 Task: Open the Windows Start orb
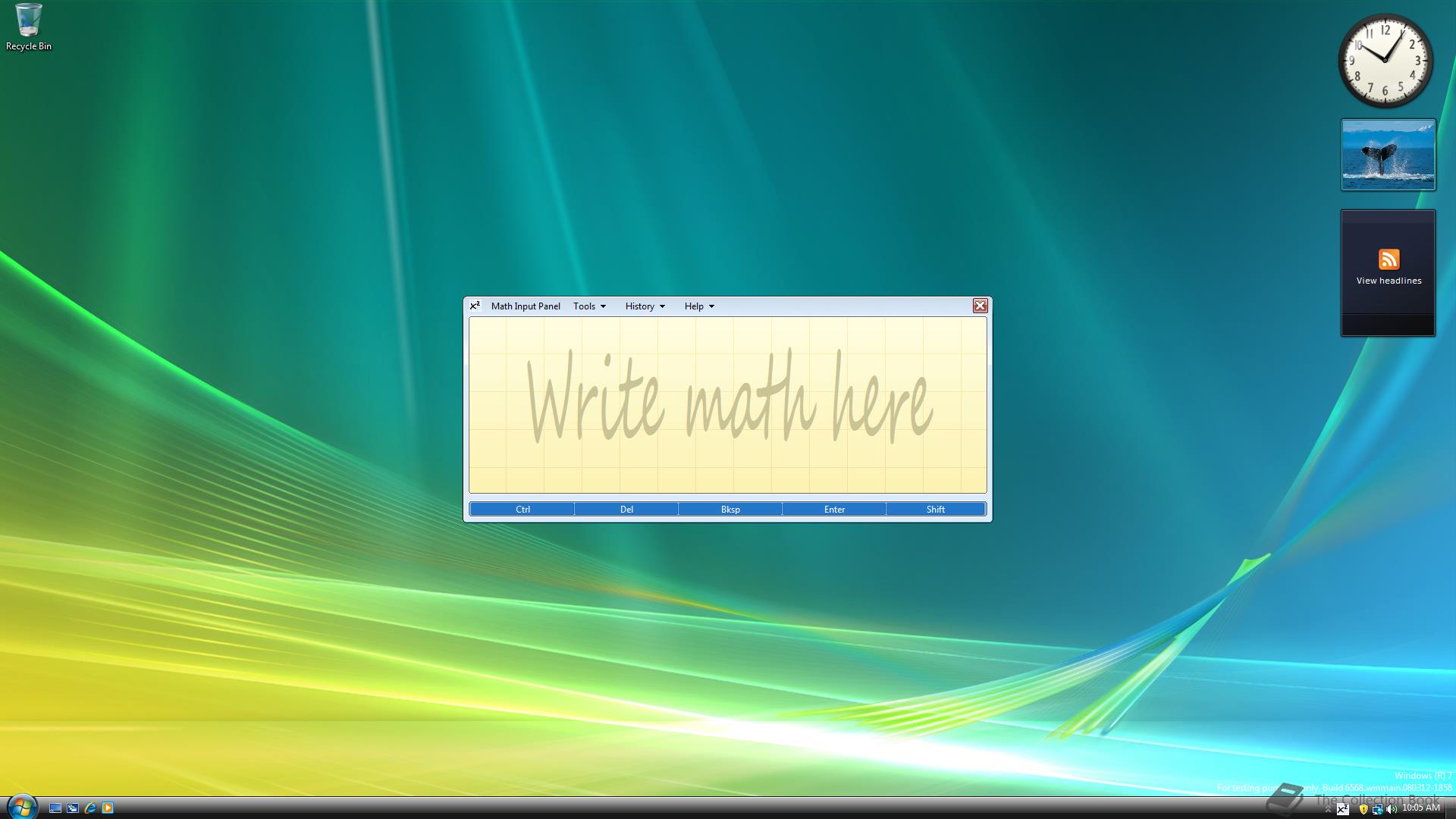tap(21, 807)
